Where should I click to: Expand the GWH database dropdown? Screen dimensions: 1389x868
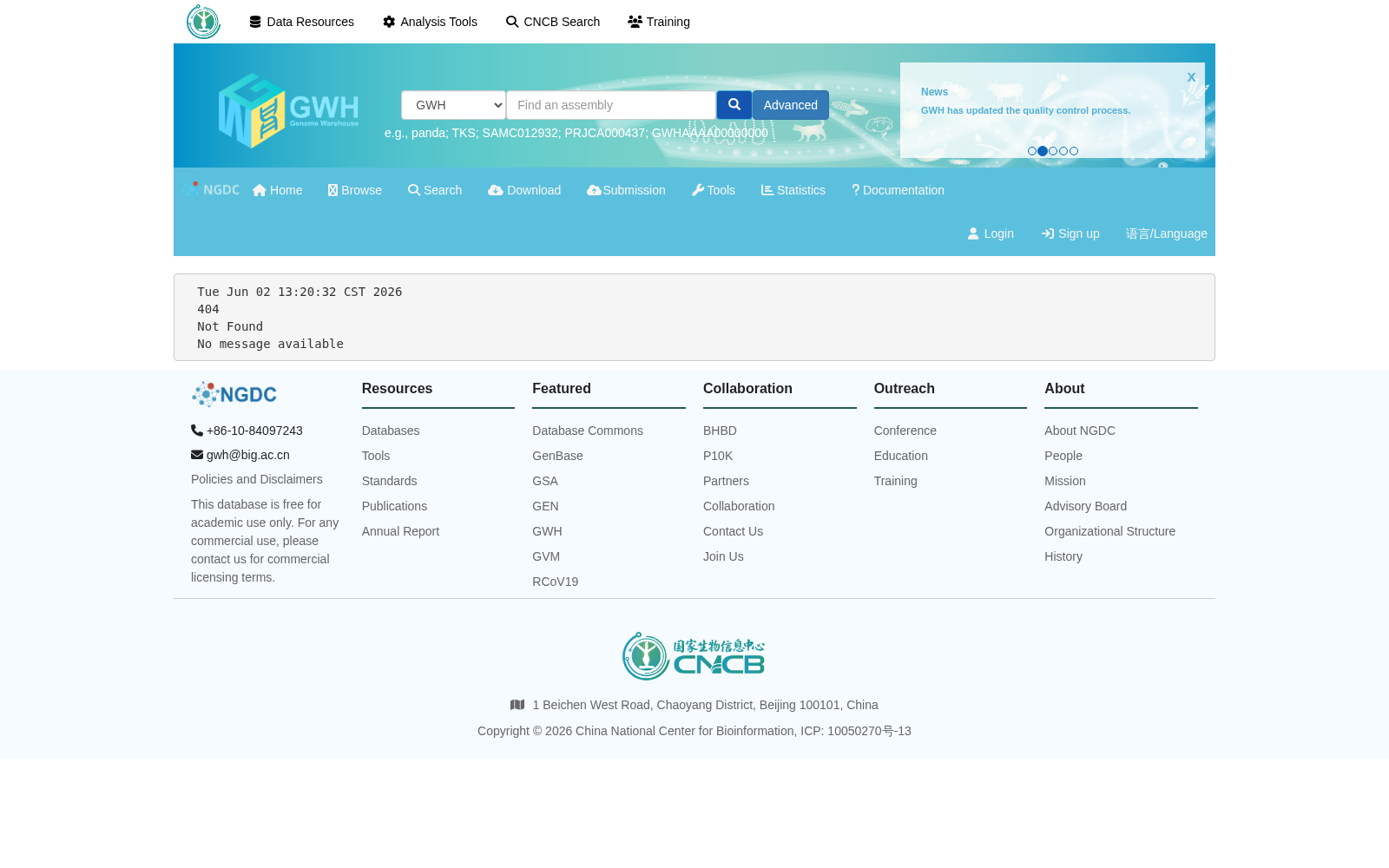coord(453,105)
